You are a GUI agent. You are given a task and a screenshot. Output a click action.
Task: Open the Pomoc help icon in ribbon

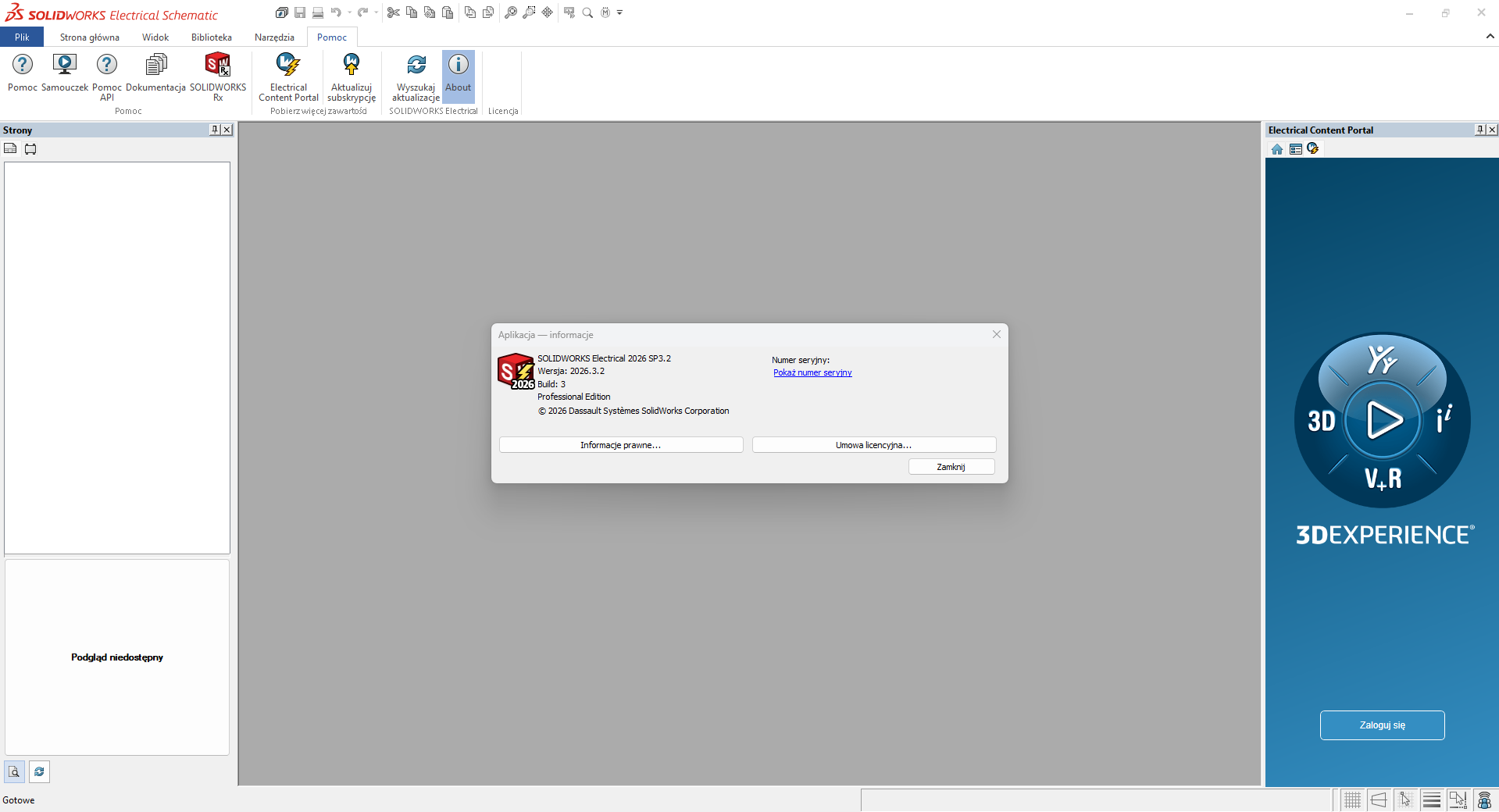(23, 72)
